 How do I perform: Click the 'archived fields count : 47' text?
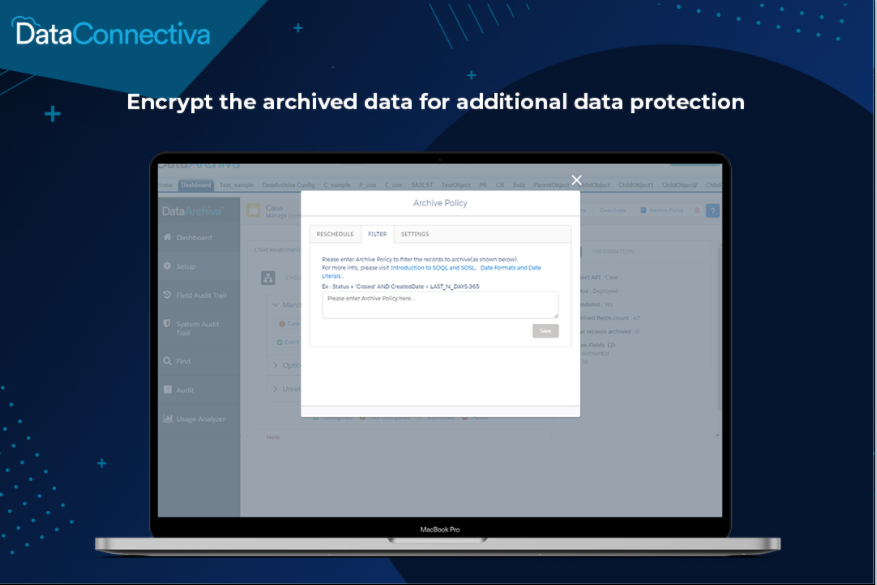pyautogui.click(x=610, y=318)
